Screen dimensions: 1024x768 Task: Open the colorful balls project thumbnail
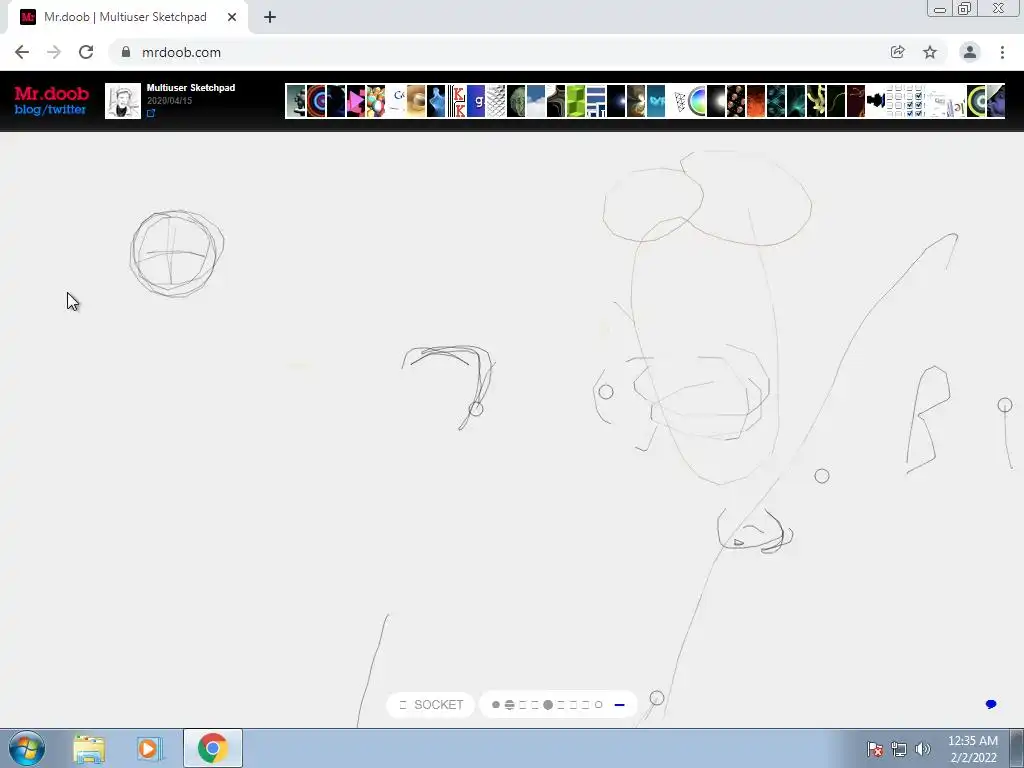[376, 101]
